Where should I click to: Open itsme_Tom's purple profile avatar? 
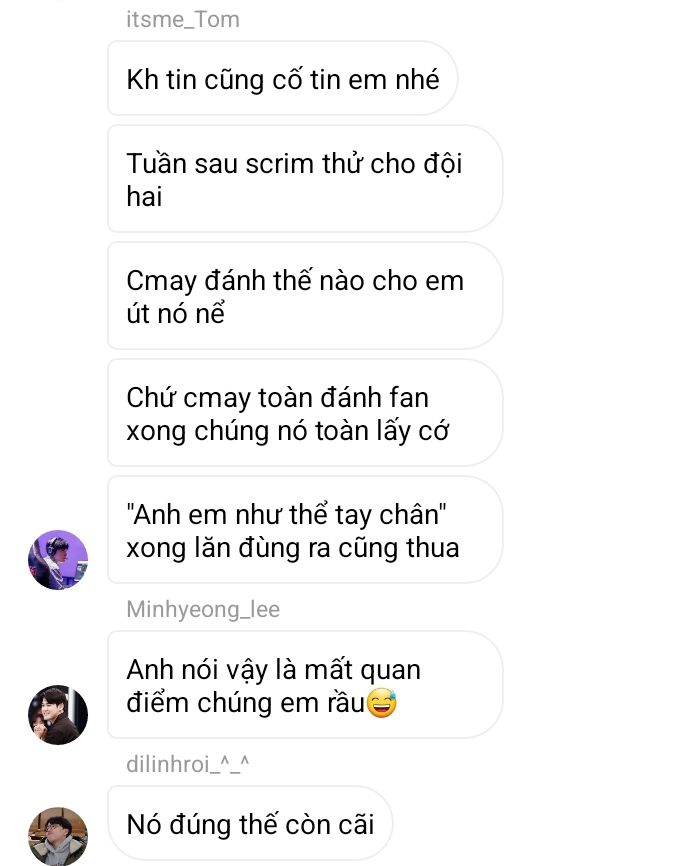(58, 559)
